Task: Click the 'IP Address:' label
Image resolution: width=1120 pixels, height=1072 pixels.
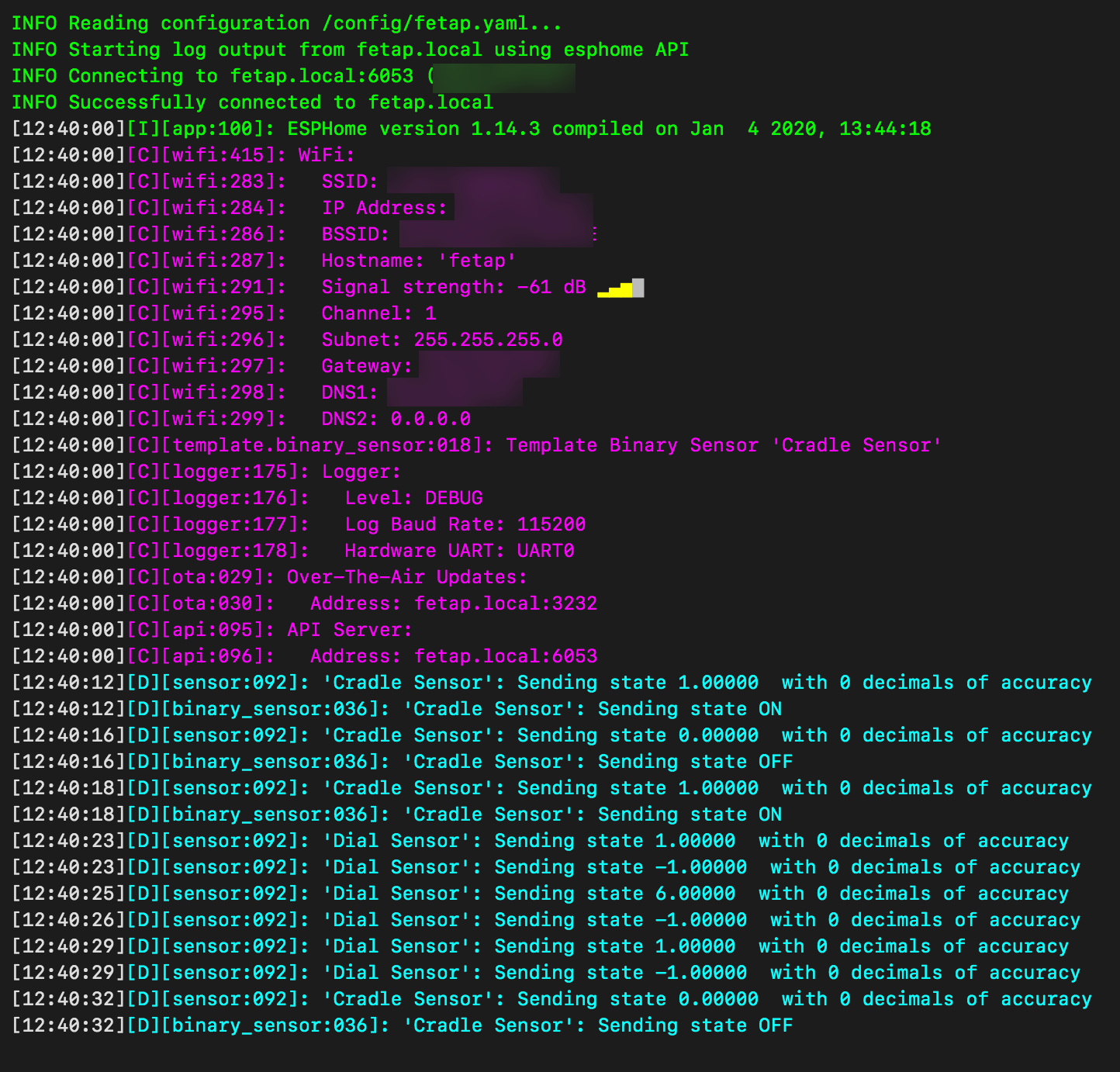Action: (385, 208)
